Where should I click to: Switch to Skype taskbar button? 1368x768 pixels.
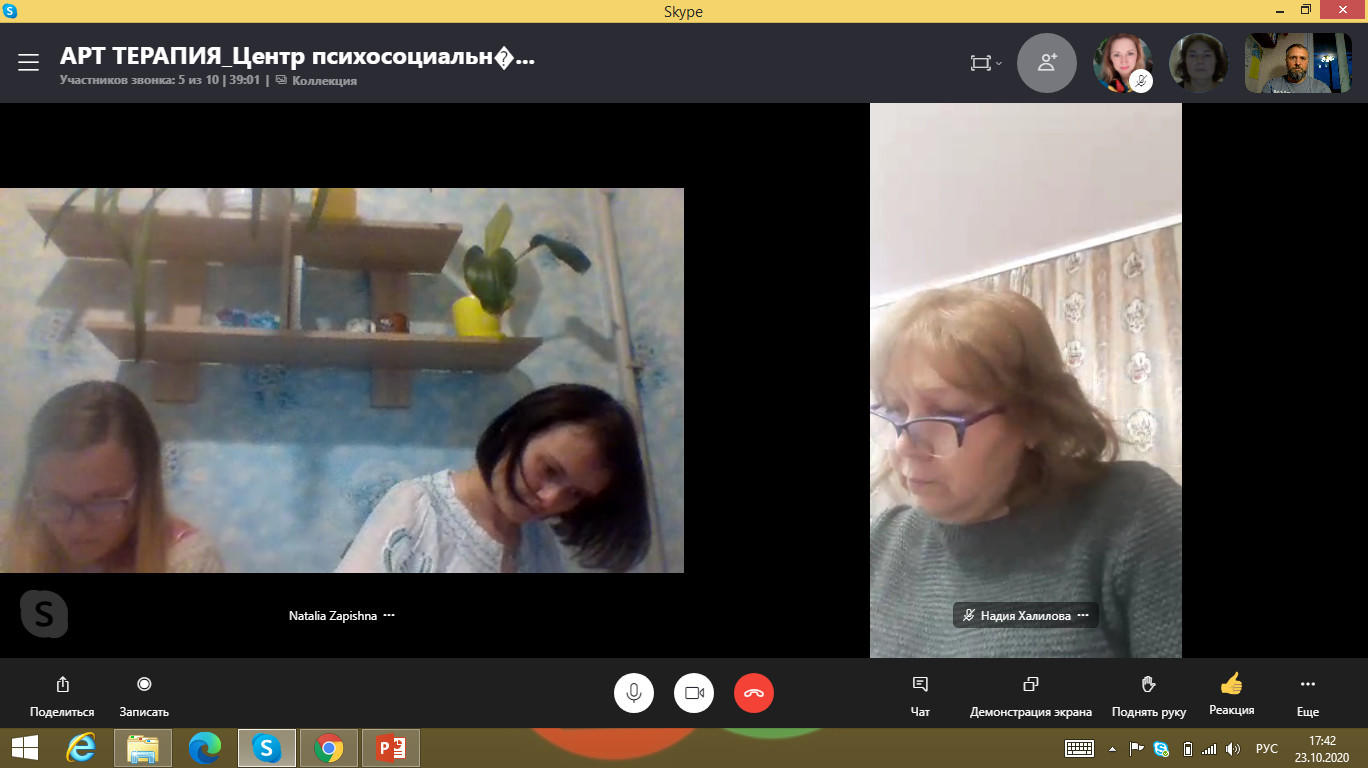pyautogui.click(x=266, y=748)
